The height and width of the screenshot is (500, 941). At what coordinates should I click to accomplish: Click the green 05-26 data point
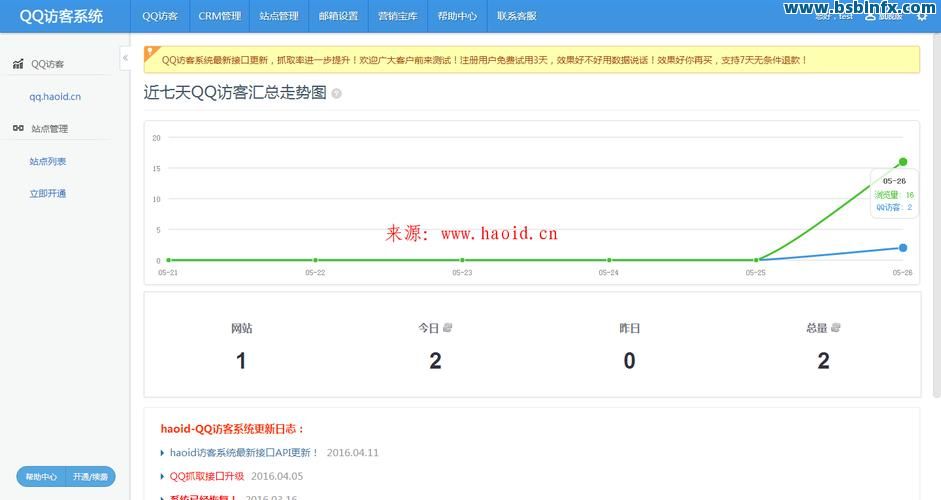click(903, 161)
